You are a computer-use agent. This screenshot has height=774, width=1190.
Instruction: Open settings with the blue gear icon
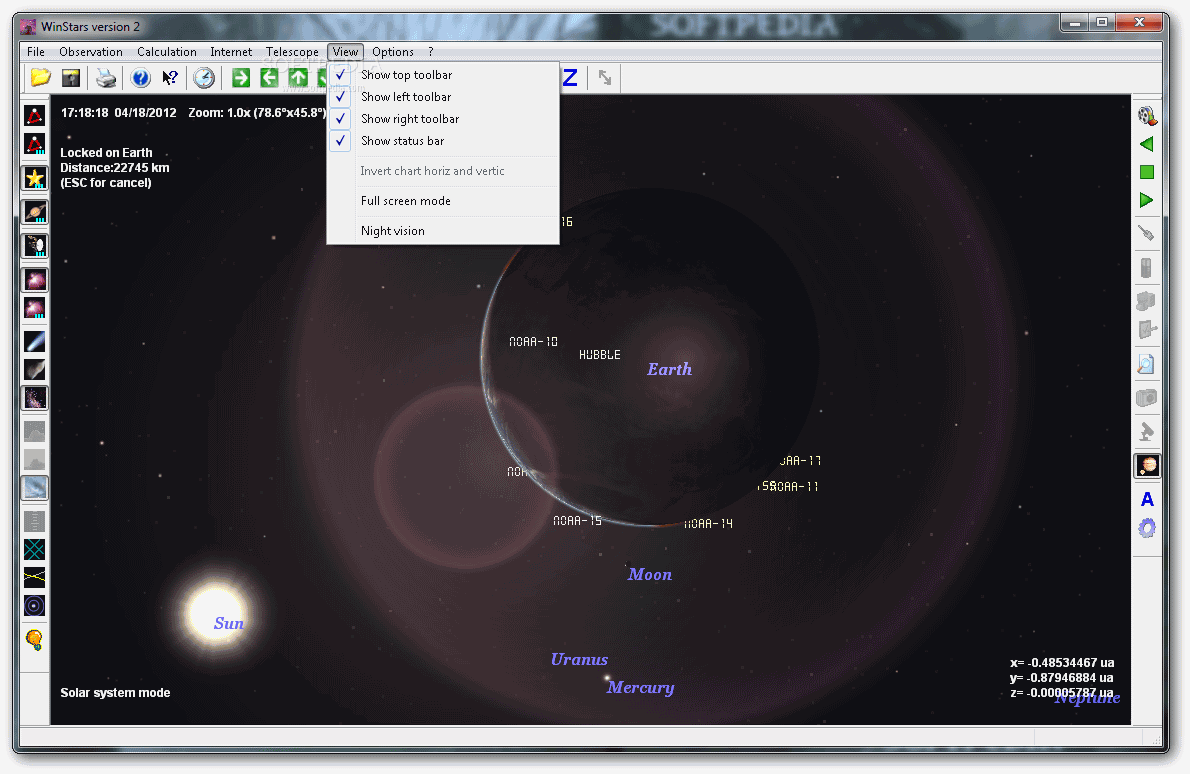(x=1147, y=528)
